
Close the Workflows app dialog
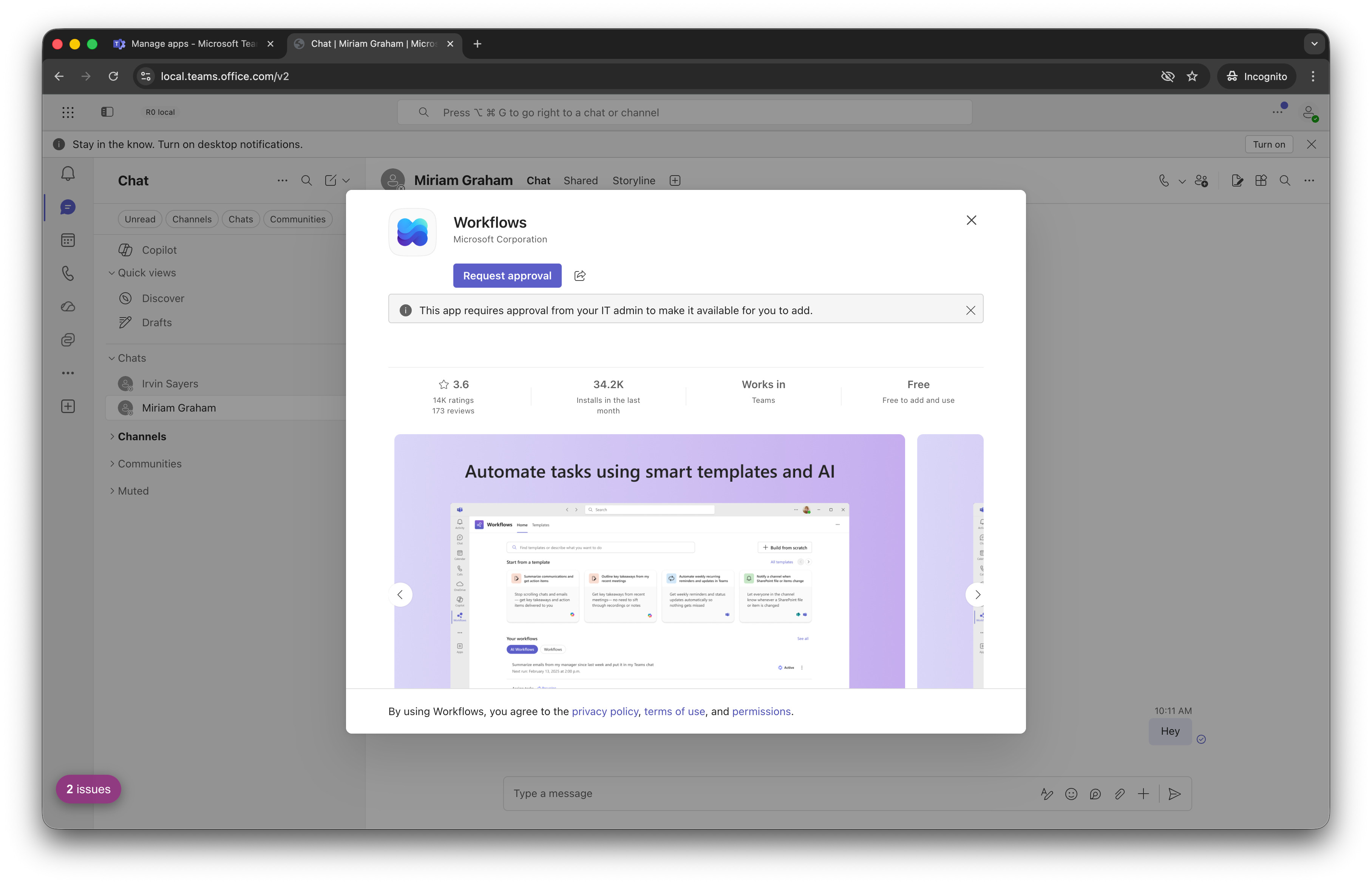(x=971, y=220)
